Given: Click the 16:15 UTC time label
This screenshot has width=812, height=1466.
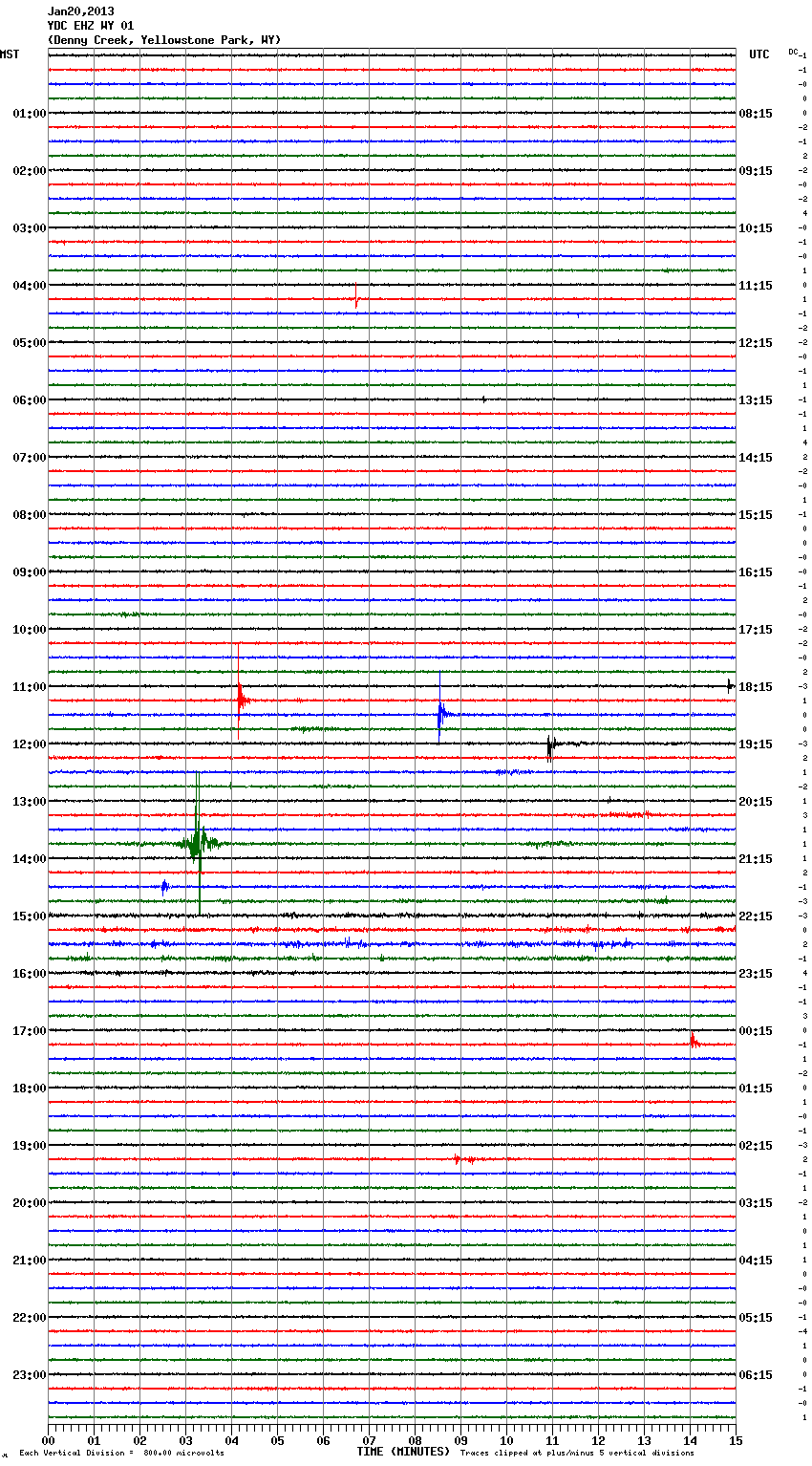Looking at the screenshot, I should tap(756, 572).
